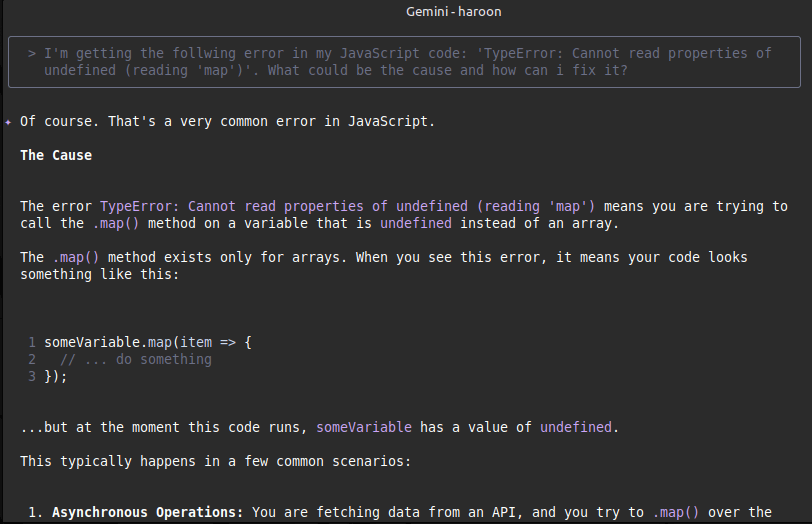The height and width of the screenshot is (524, 812).
Task: Click the closing '});' code line
Action: tap(56, 376)
